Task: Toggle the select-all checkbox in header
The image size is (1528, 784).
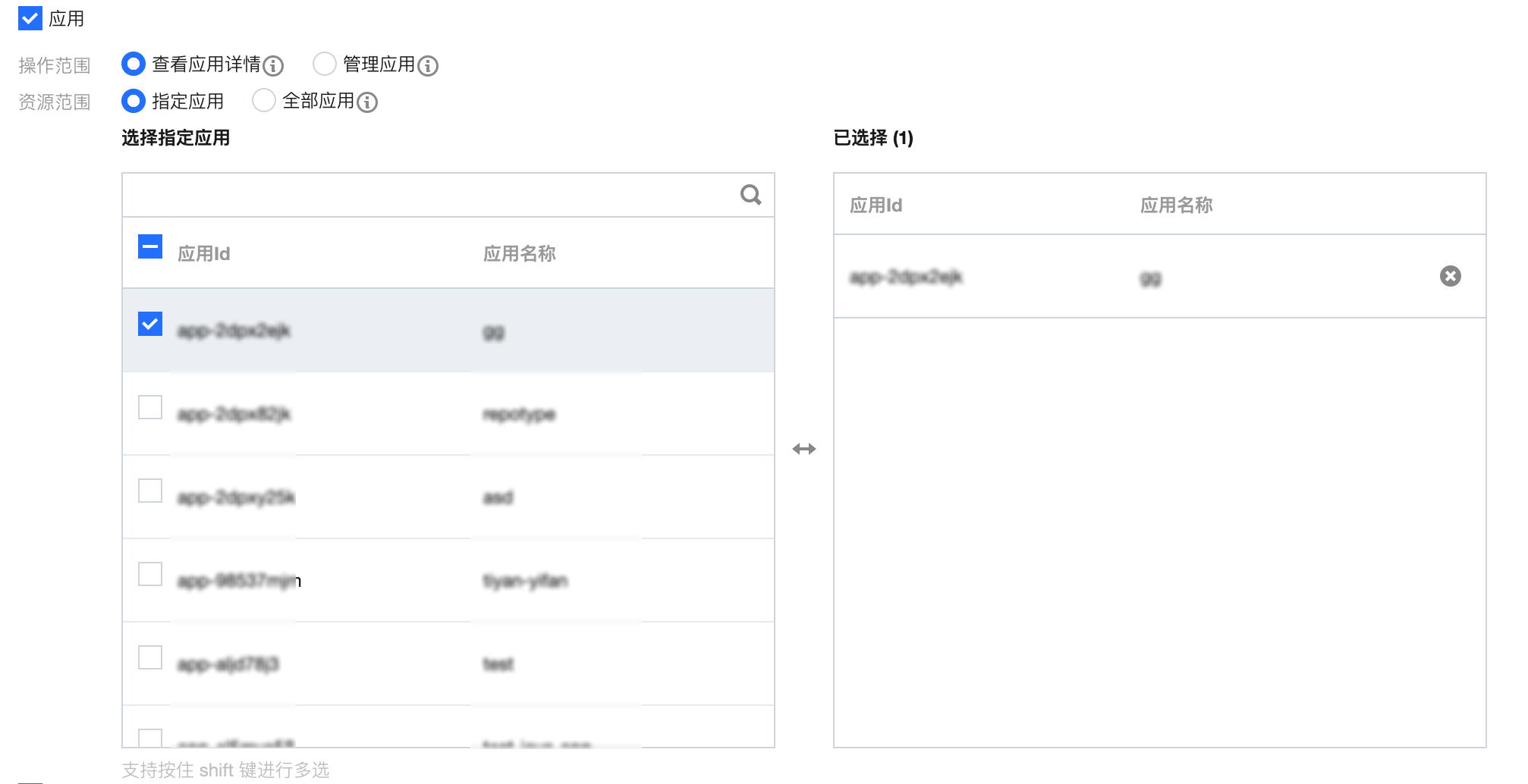Action: (150, 246)
